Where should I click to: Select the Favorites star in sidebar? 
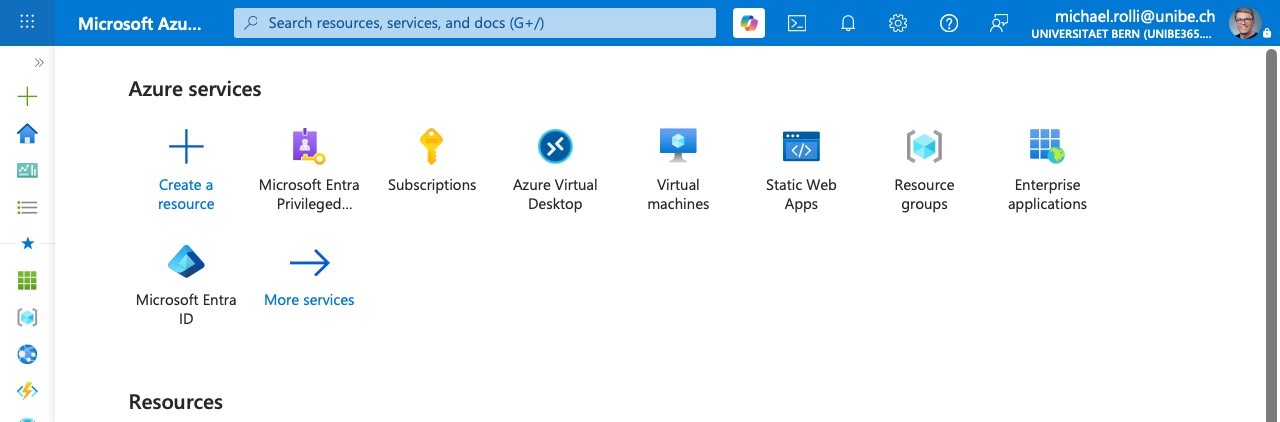27,243
